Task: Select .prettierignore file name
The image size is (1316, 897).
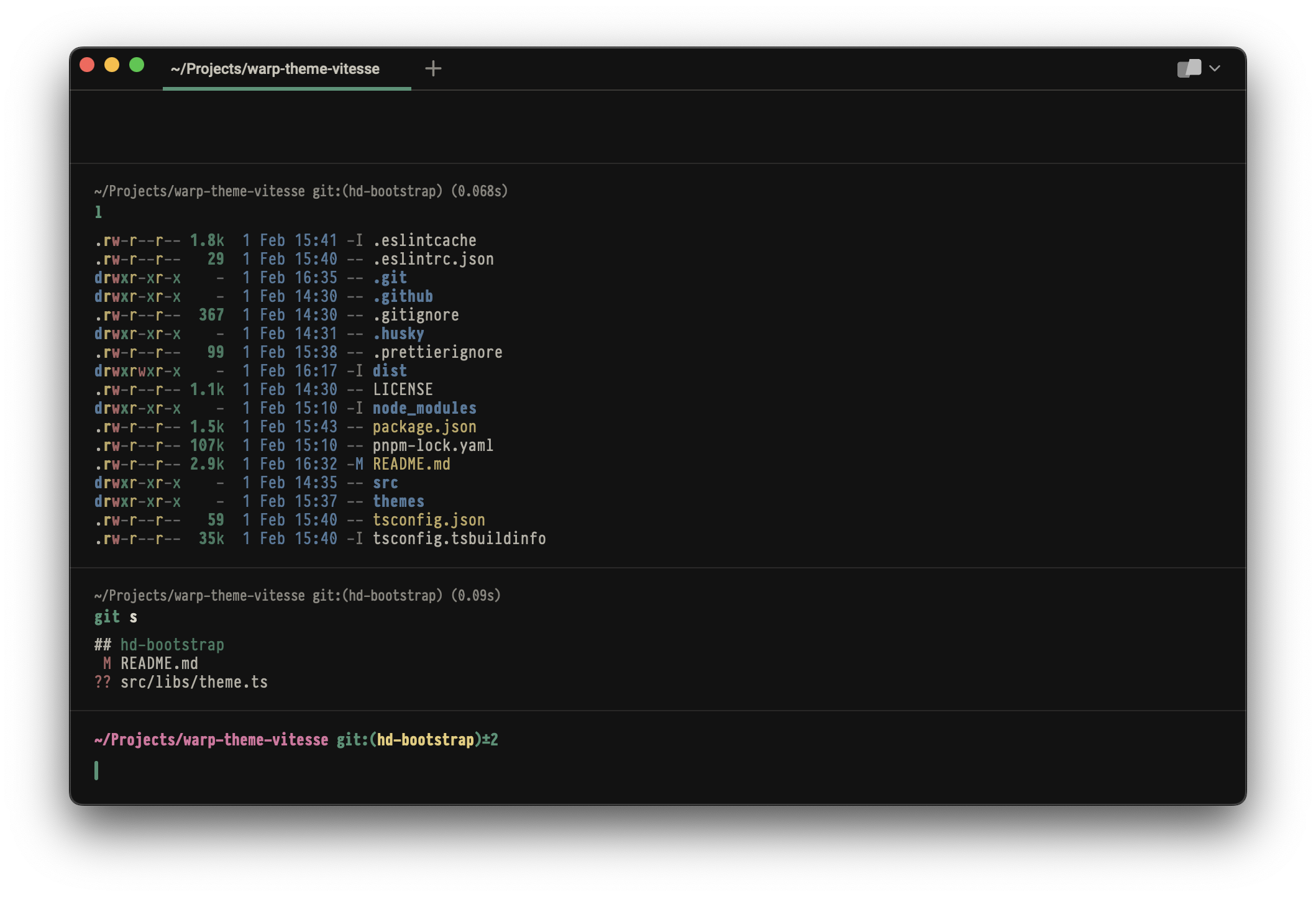Action: (x=438, y=352)
